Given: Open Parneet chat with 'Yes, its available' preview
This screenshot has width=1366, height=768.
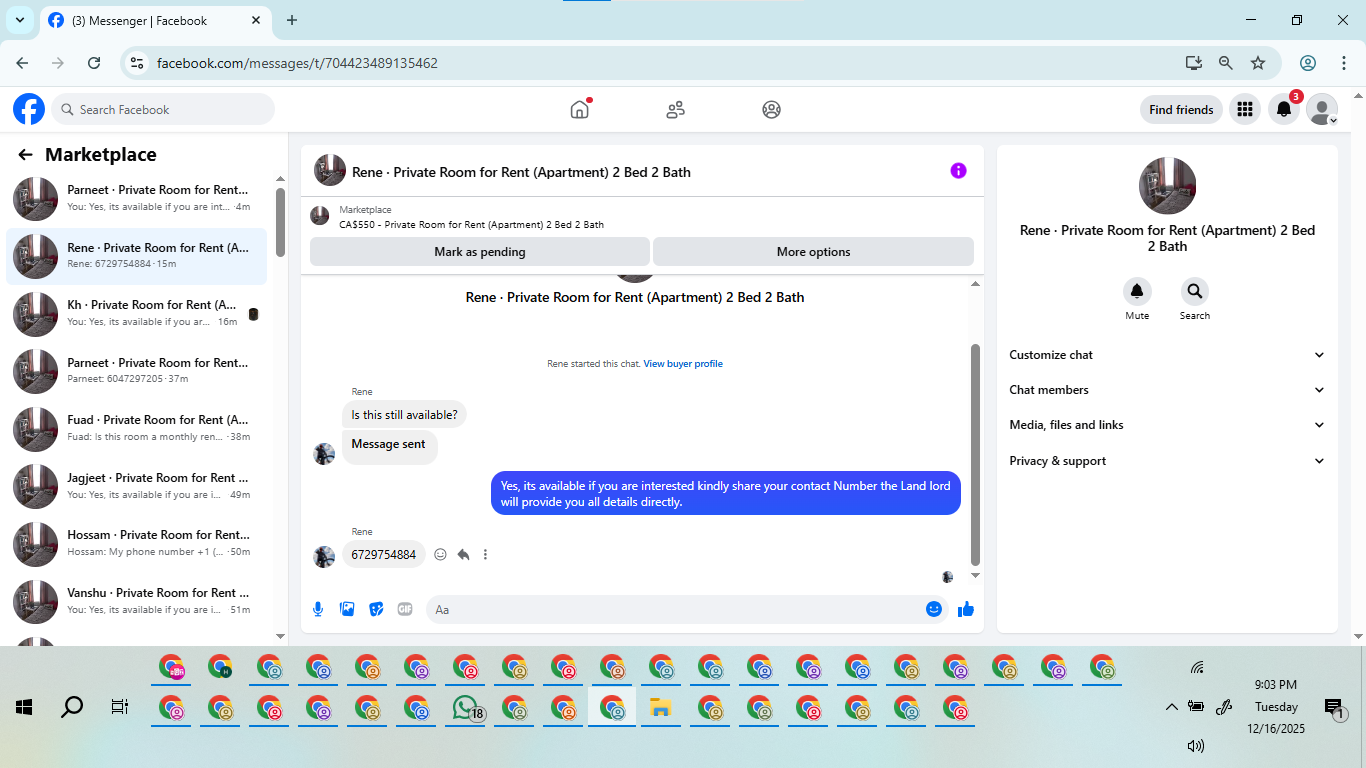Looking at the screenshot, I should coord(137,198).
